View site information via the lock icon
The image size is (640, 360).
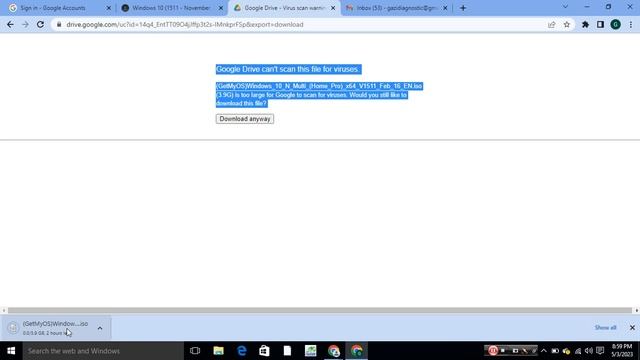(x=59, y=24)
